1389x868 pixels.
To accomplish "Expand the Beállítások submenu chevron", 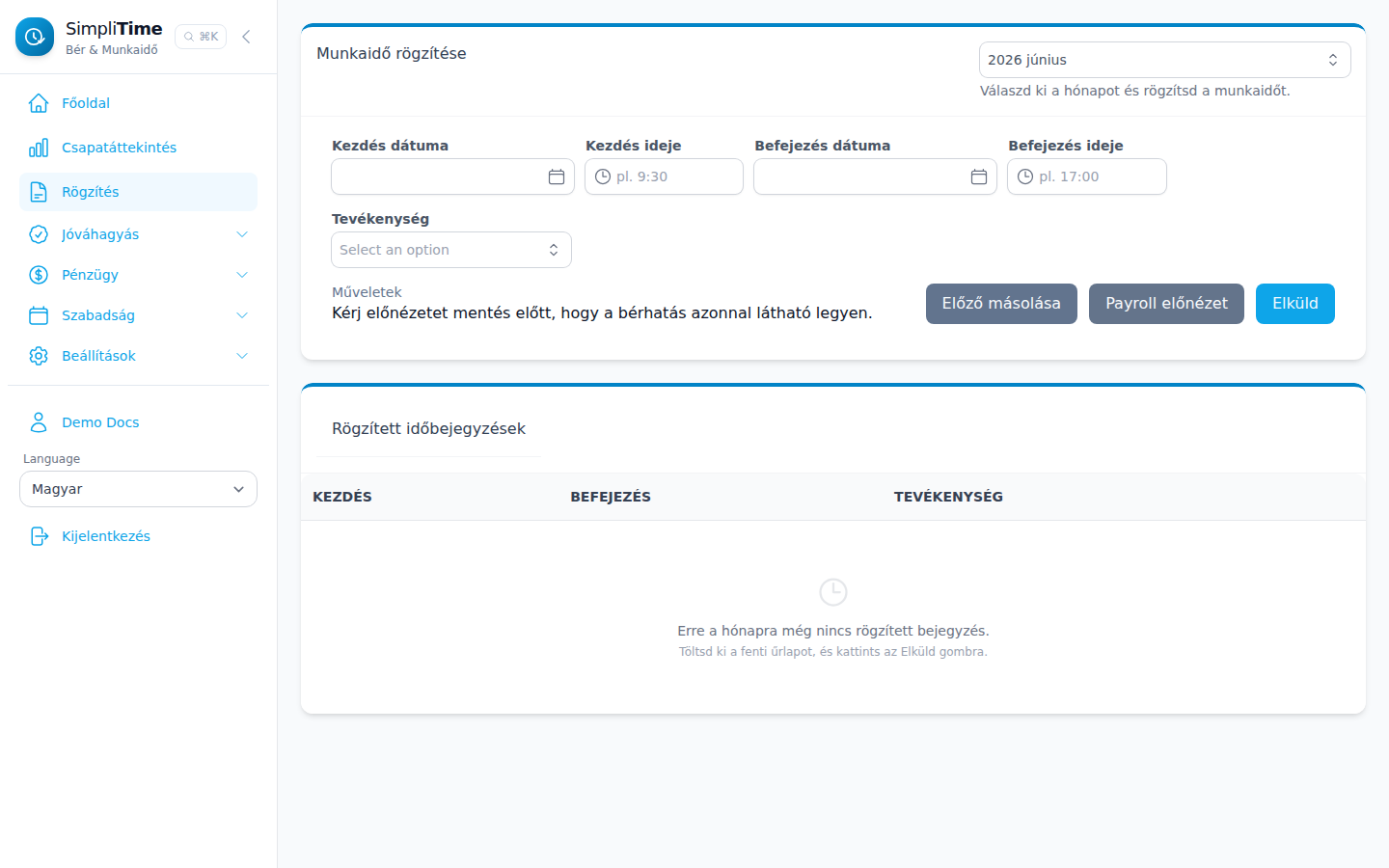I will tap(242, 356).
